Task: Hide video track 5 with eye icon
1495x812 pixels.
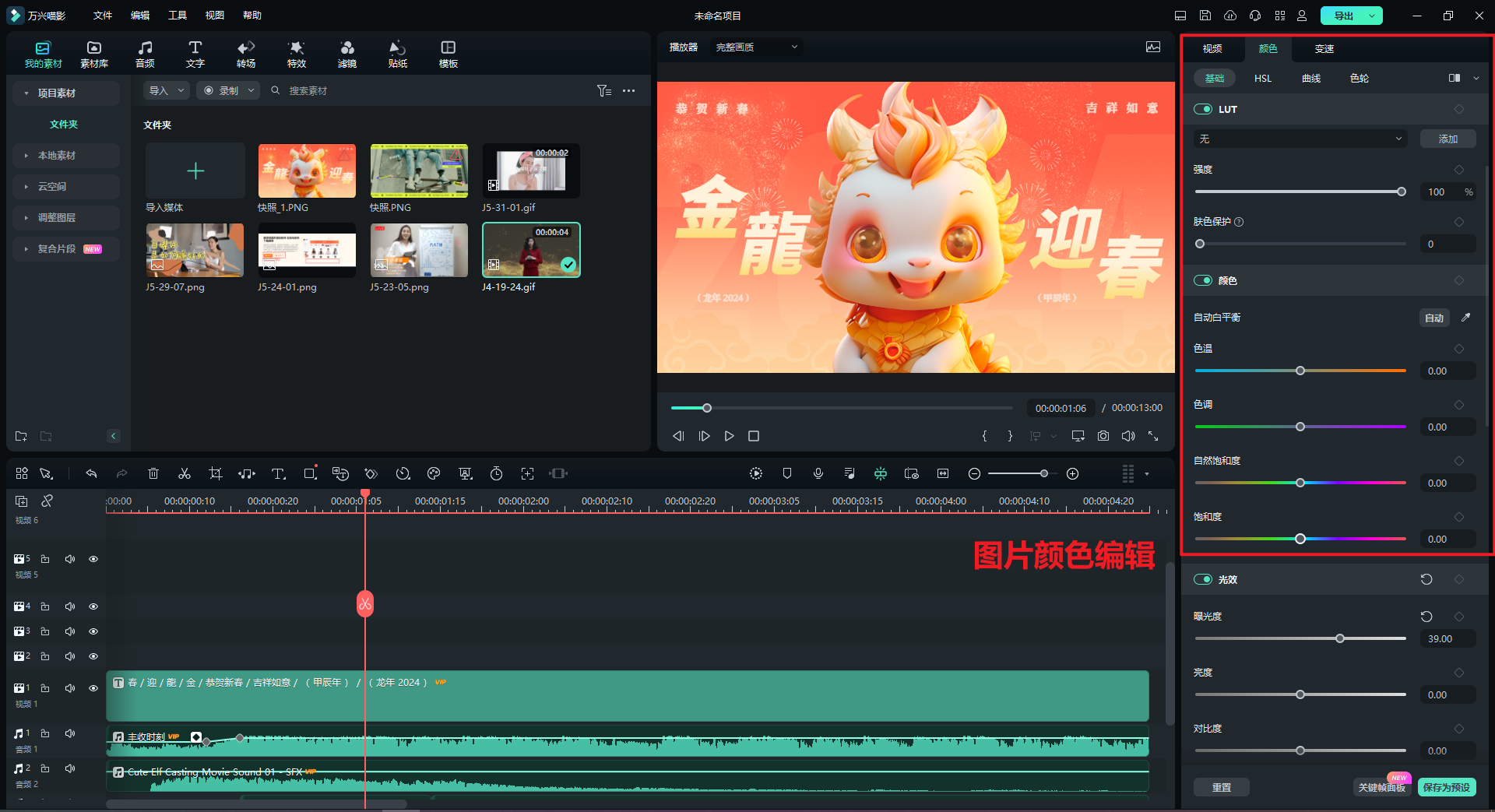Action: (x=93, y=559)
